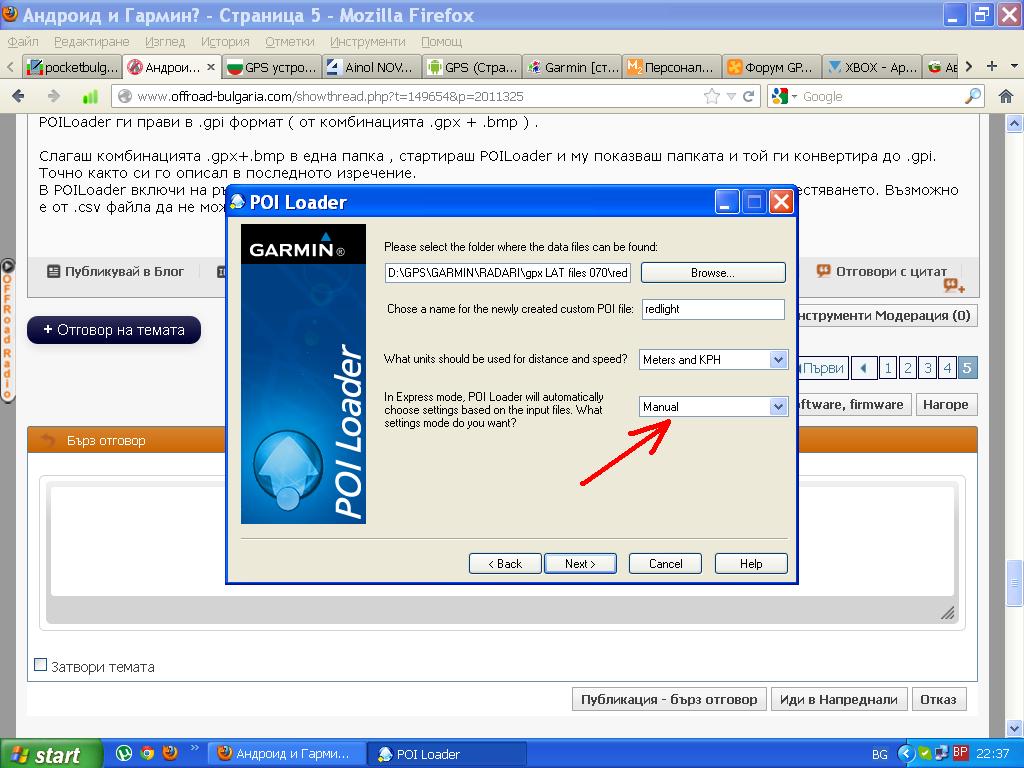Open a new tab with plus icon
This screenshot has width=1024, height=768.
click(992, 66)
